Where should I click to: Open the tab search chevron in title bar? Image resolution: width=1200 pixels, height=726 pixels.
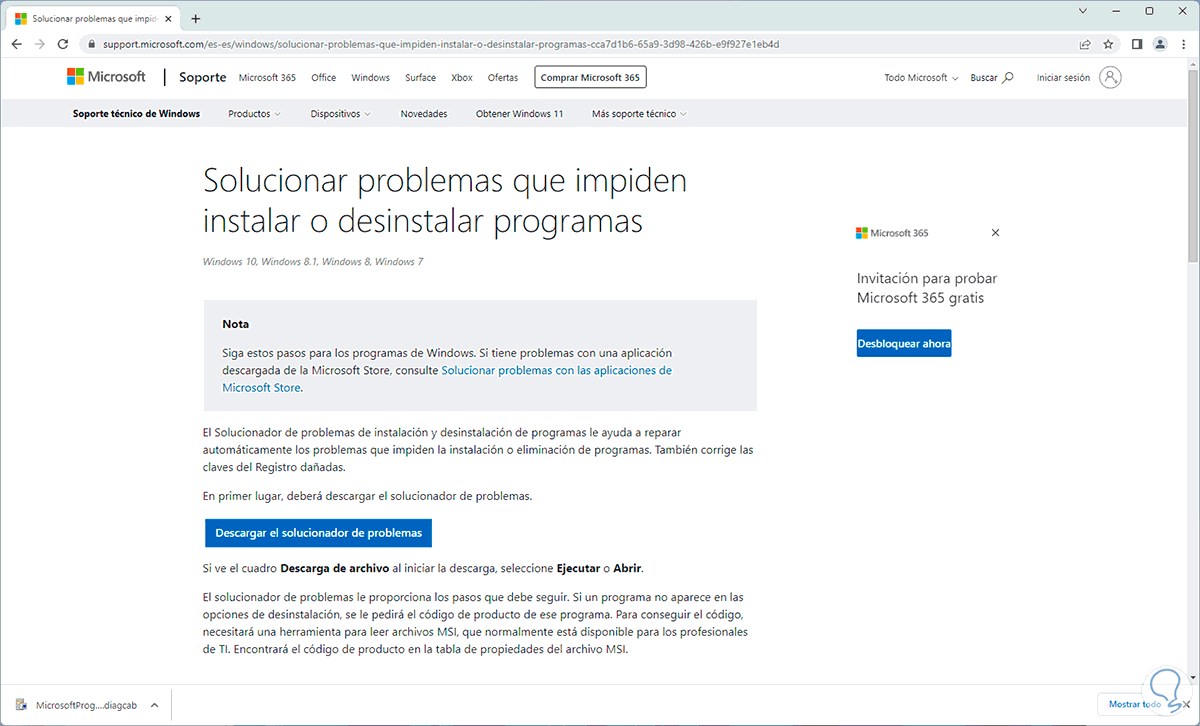(1083, 11)
